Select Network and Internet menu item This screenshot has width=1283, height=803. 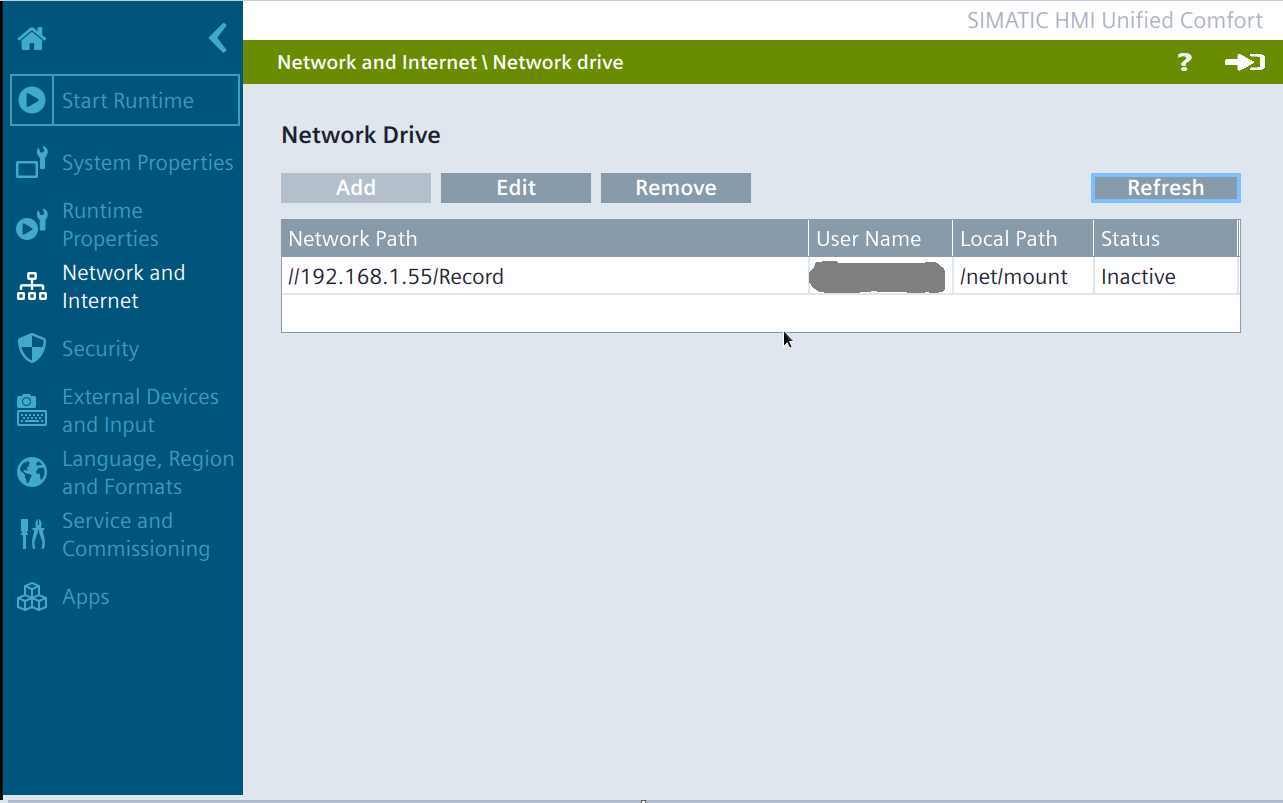click(x=124, y=287)
